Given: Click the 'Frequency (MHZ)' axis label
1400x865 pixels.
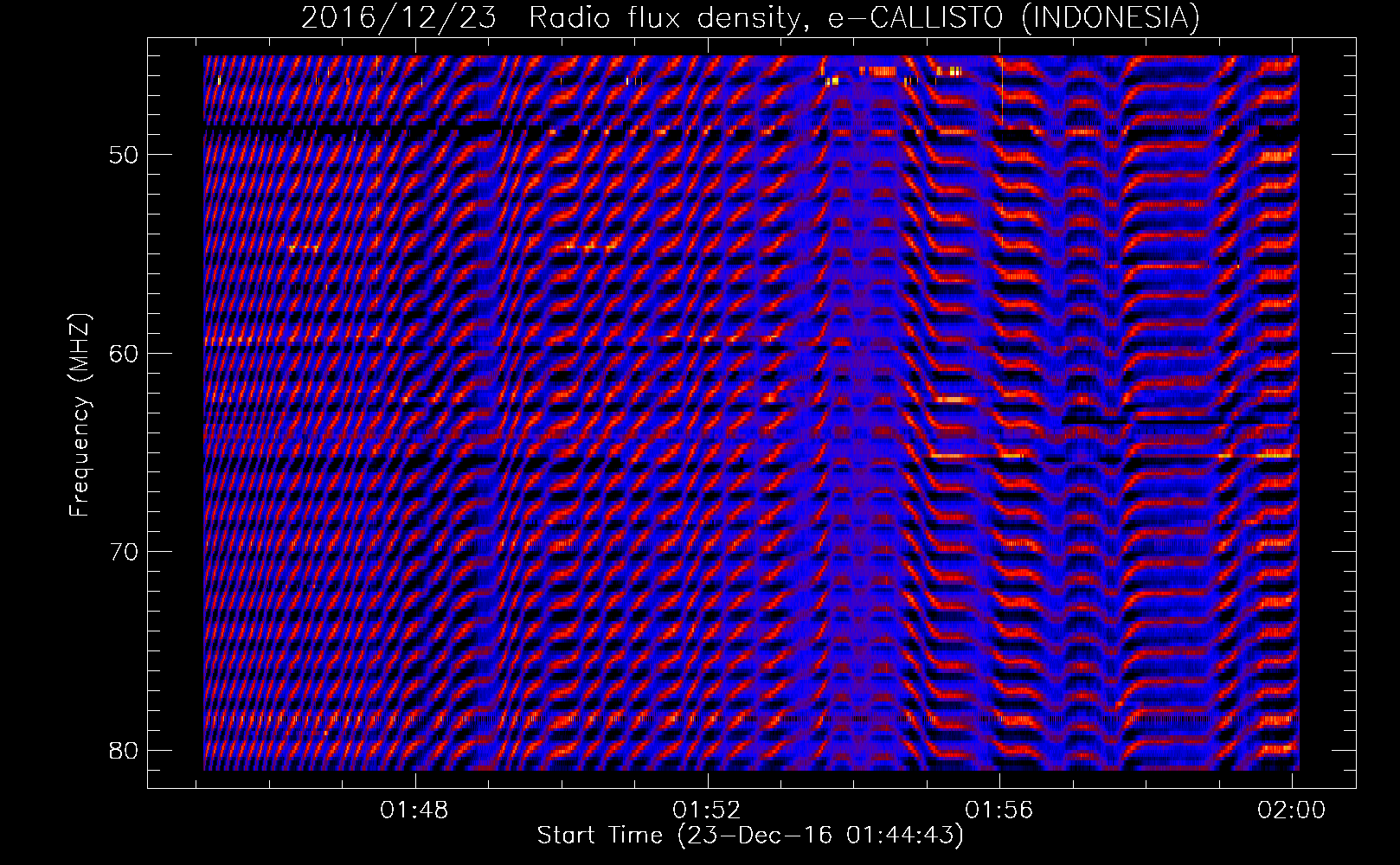Looking at the screenshot, I should tap(80, 415).
